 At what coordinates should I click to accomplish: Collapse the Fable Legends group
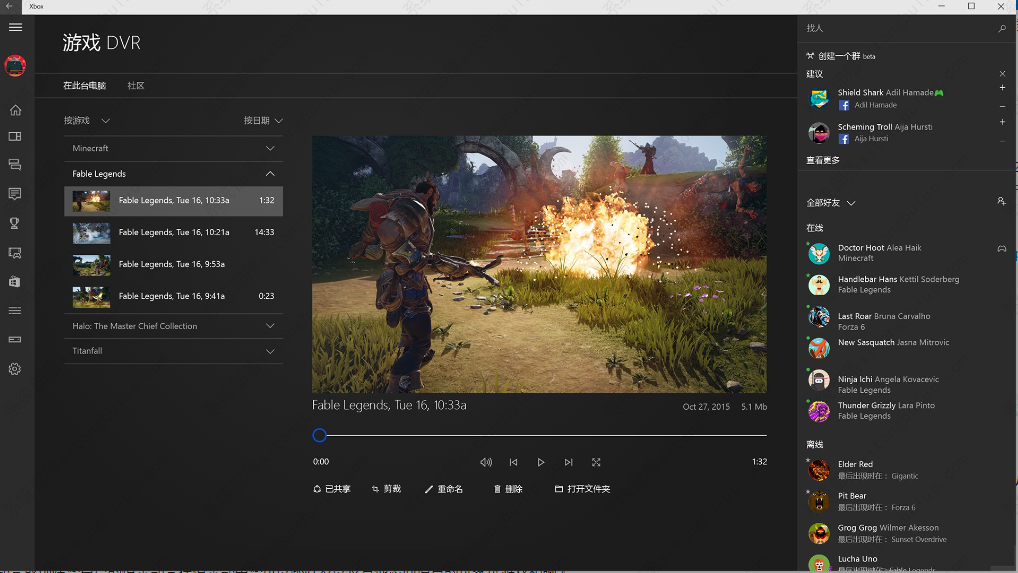coord(173,174)
